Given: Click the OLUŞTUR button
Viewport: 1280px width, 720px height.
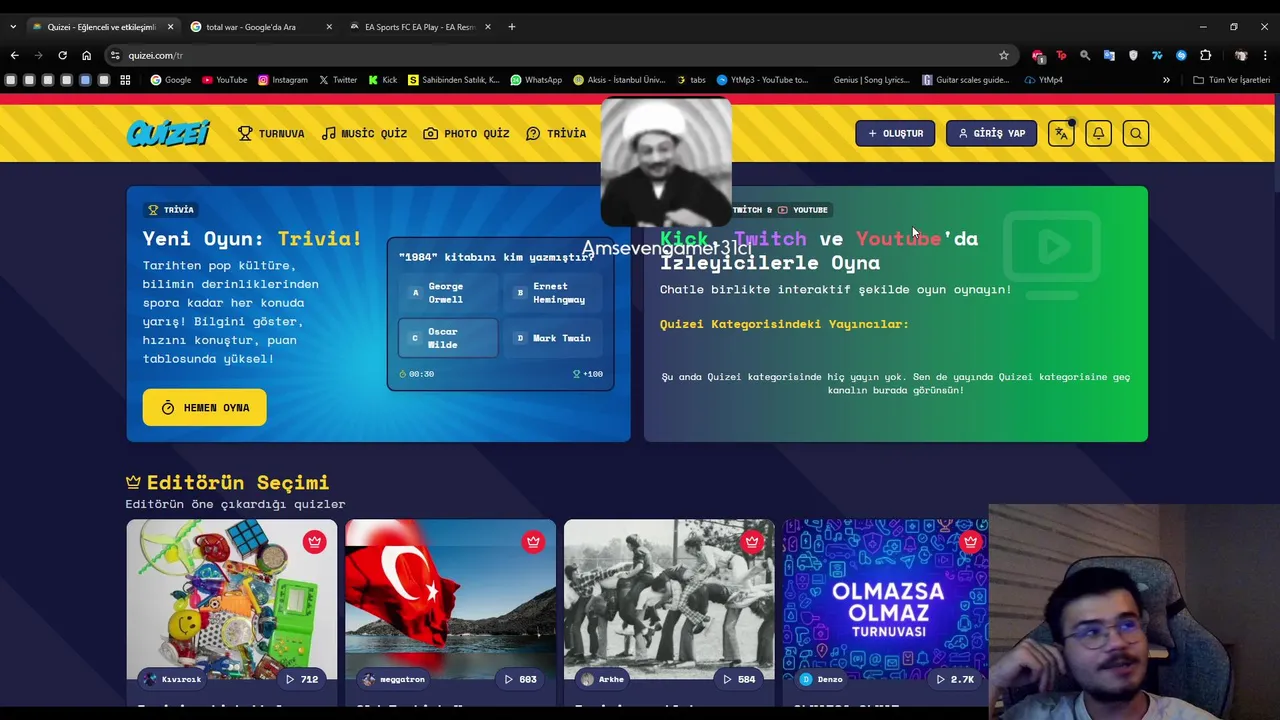Looking at the screenshot, I should coord(895,133).
